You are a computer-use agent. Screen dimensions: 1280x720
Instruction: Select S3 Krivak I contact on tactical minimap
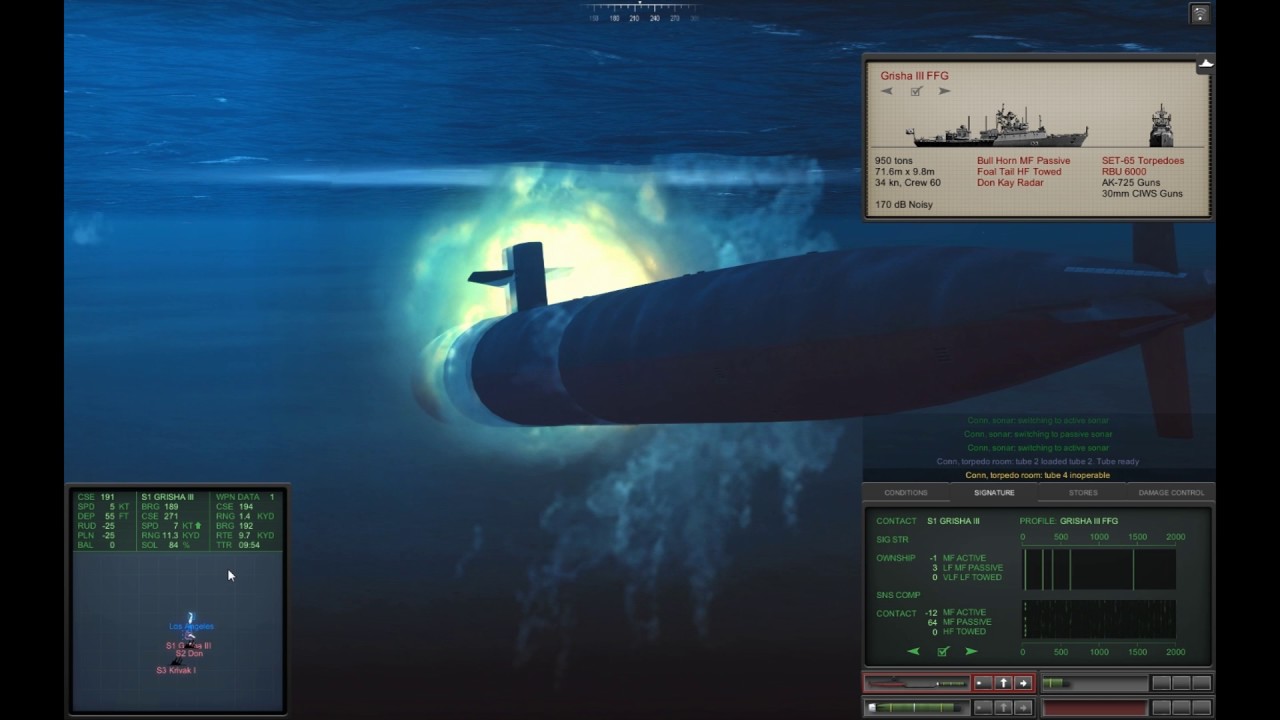click(x=176, y=670)
